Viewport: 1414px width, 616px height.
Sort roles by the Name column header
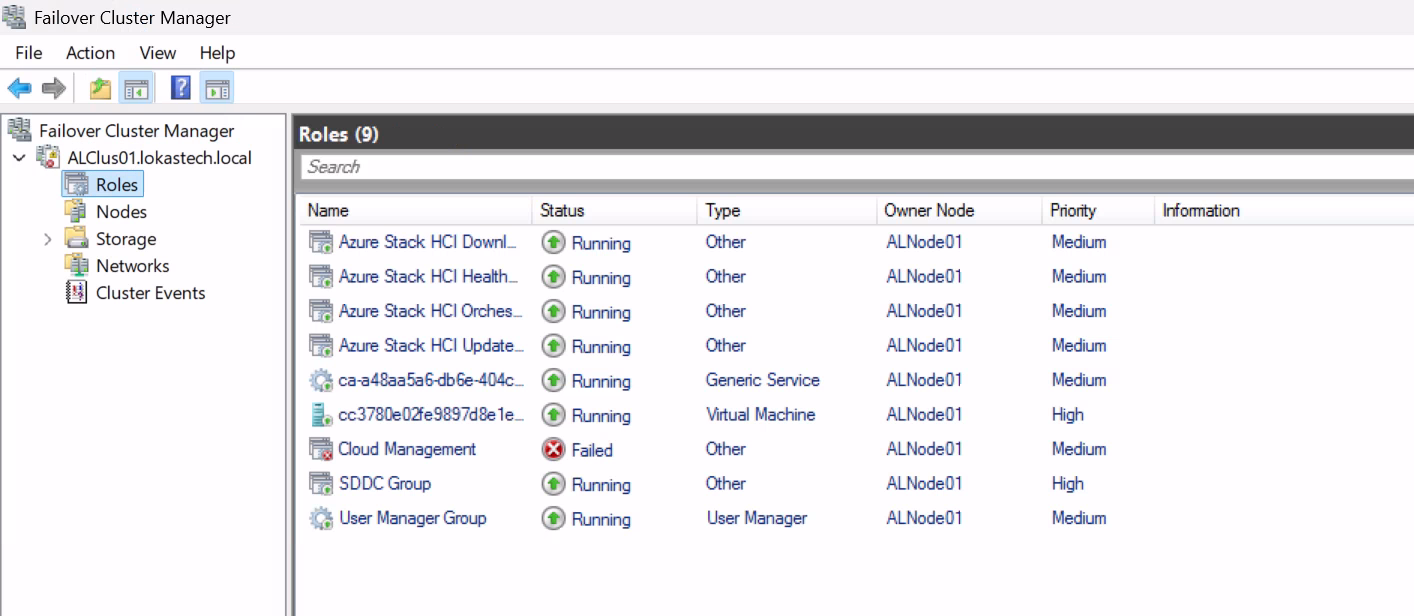(x=415, y=210)
